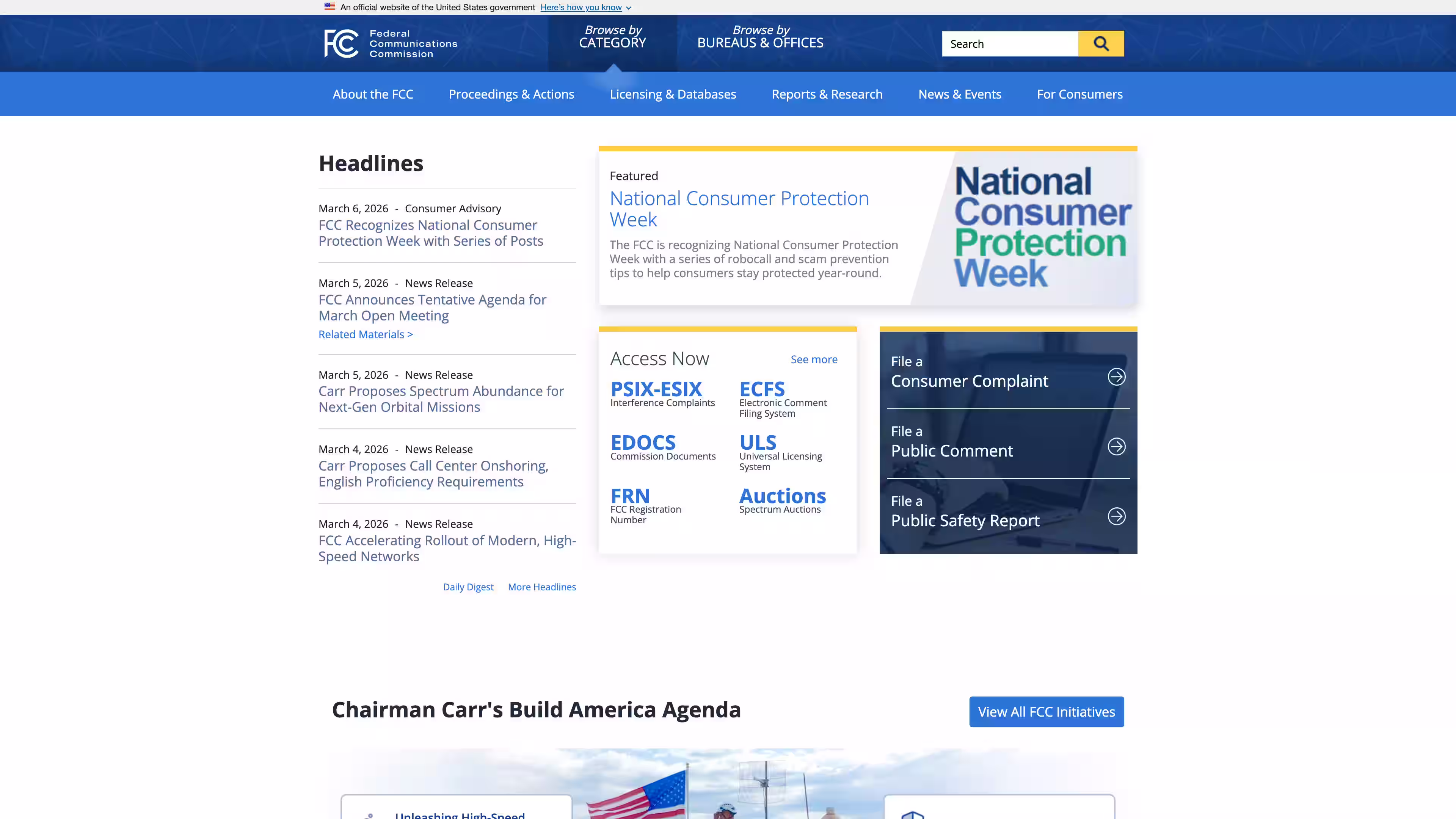Screen dimensions: 1456x819
Task: Click the View All FCC Initiatives button
Action: pyautogui.click(x=1046, y=712)
